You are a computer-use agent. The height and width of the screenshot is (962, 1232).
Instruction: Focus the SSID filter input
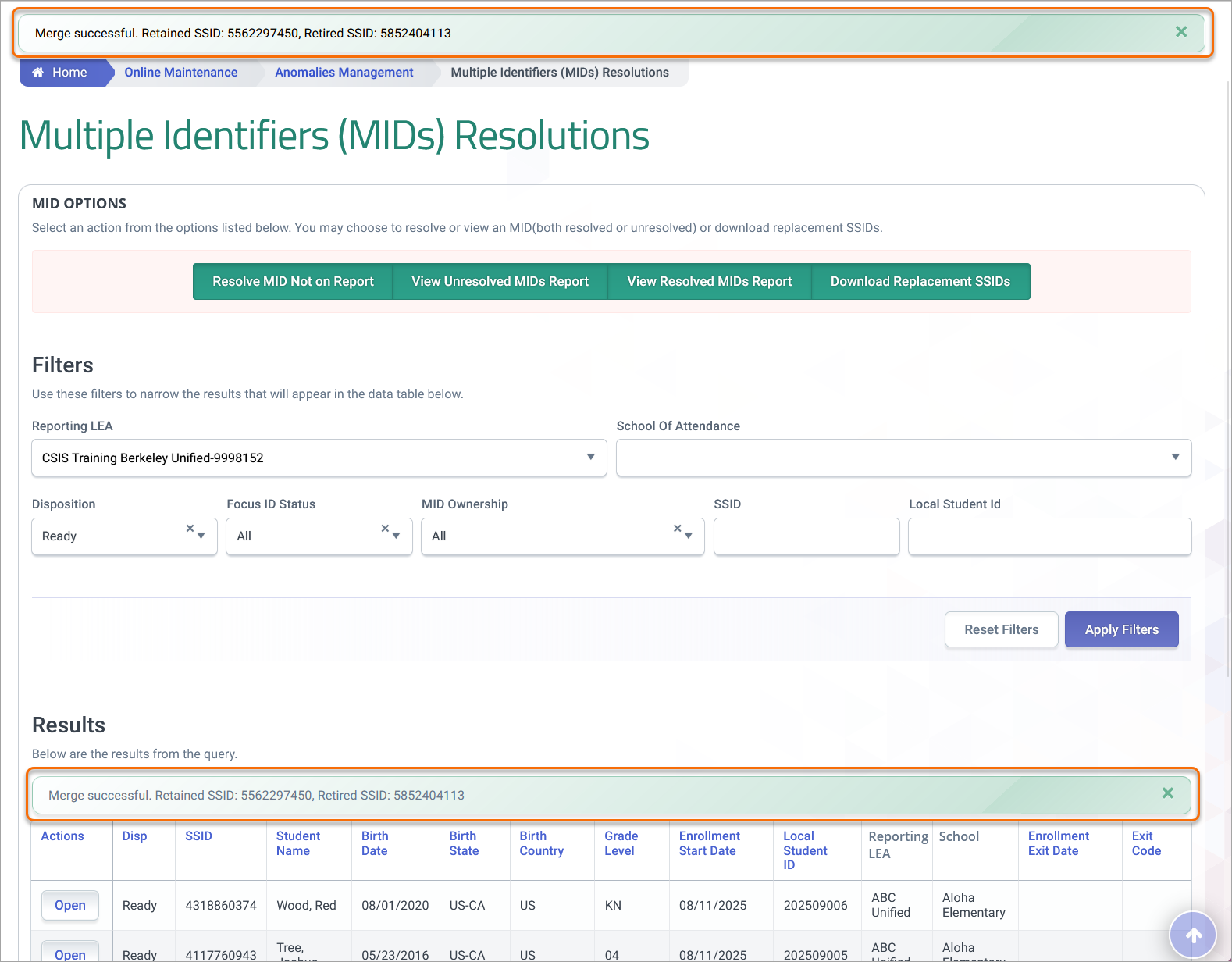[806, 536]
